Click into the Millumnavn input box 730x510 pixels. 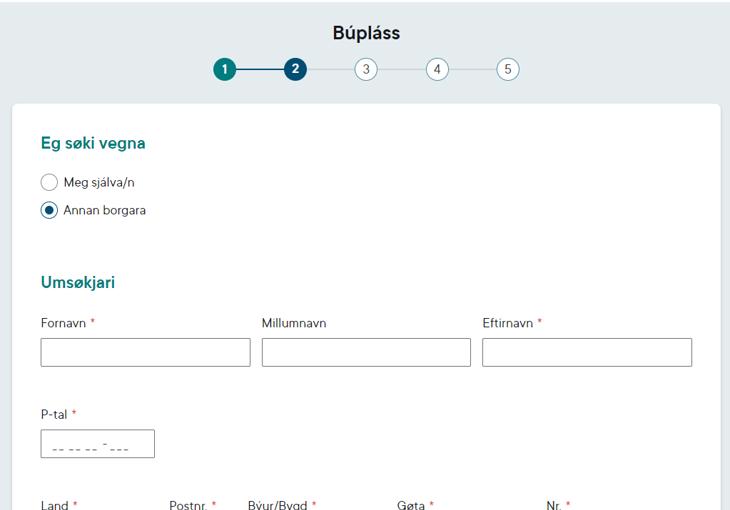(366, 352)
